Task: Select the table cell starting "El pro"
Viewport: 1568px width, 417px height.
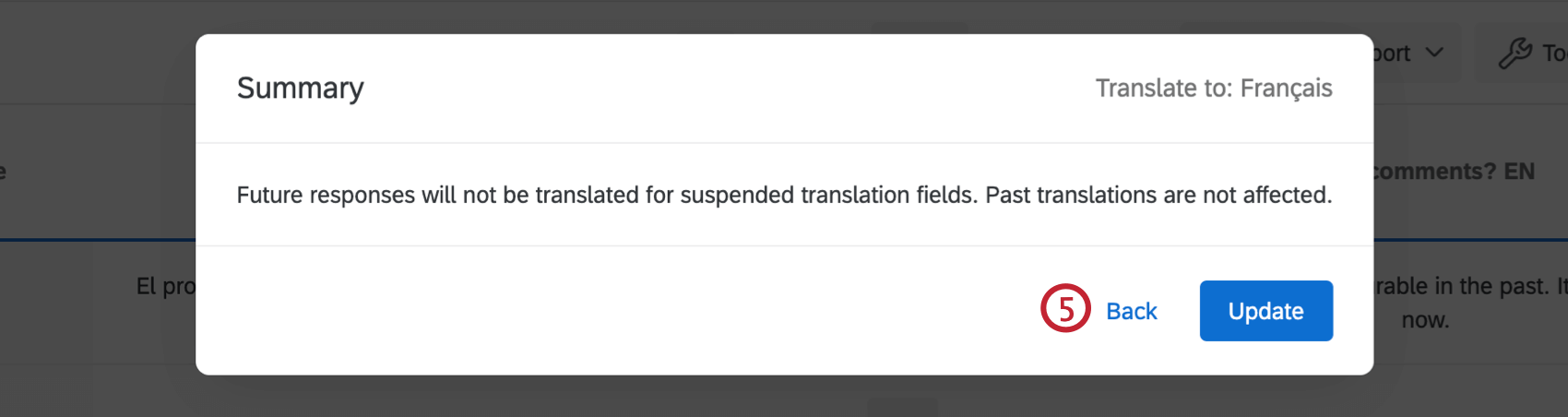Action: tap(166, 286)
